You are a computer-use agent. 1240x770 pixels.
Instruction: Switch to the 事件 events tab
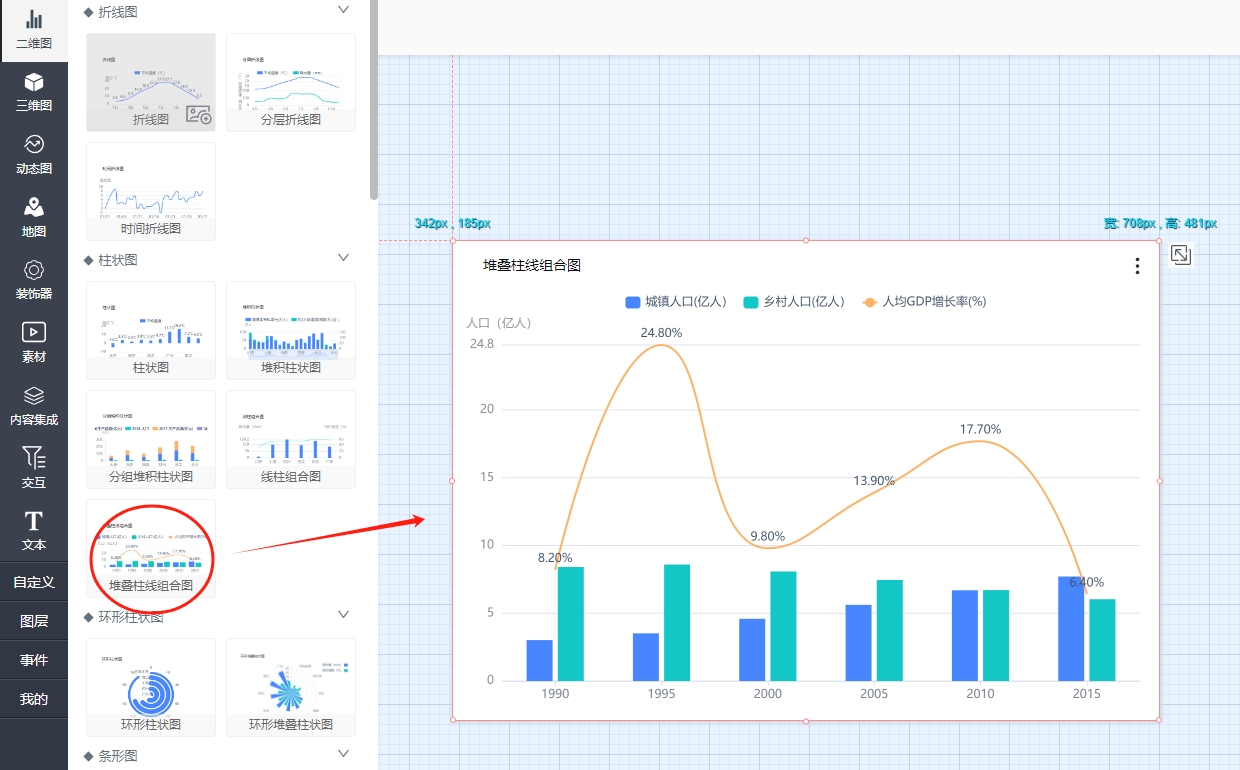pos(34,660)
